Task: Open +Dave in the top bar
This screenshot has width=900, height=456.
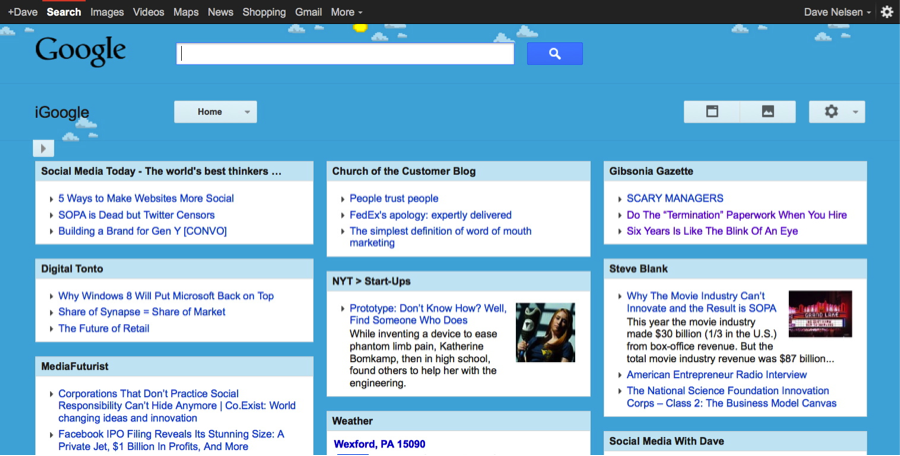Action: pos(22,12)
